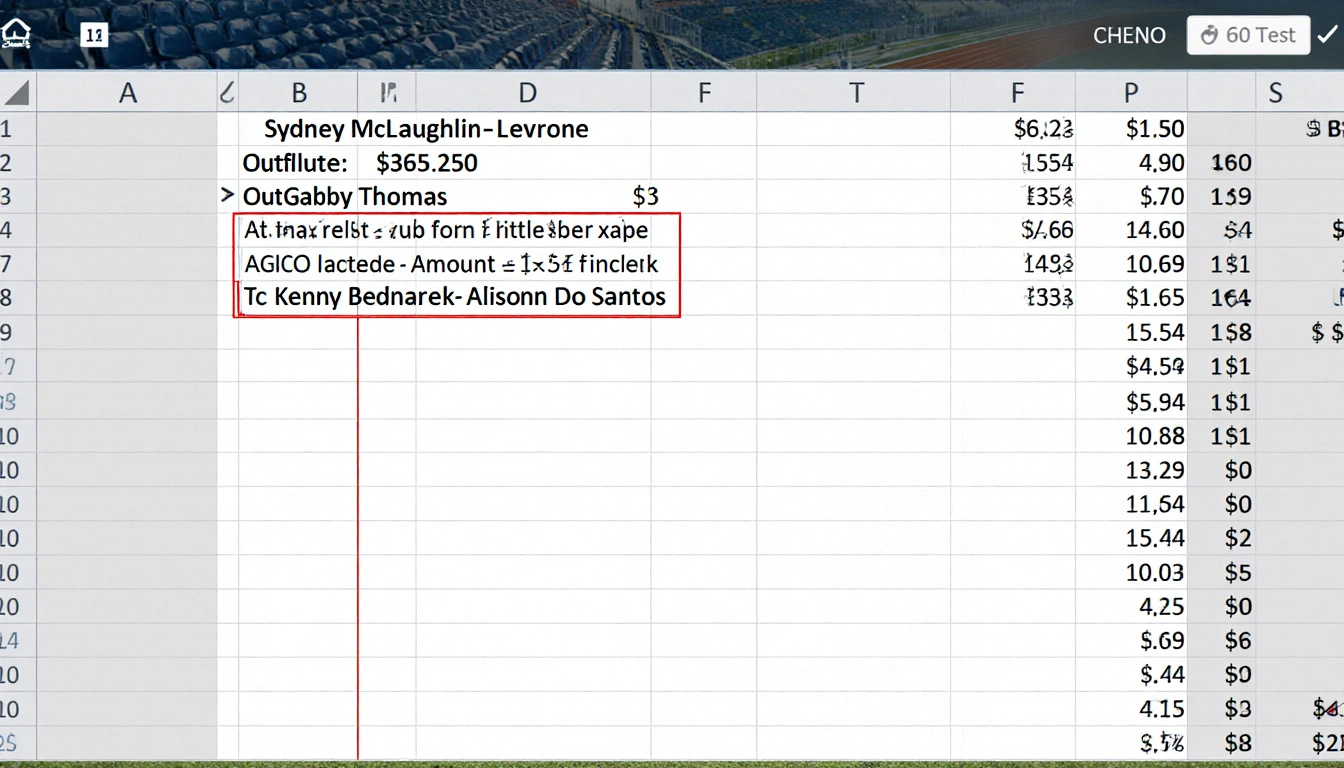Open the calendar date icon showing 12
Screen dimensions: 1344x768
point(94,34)
